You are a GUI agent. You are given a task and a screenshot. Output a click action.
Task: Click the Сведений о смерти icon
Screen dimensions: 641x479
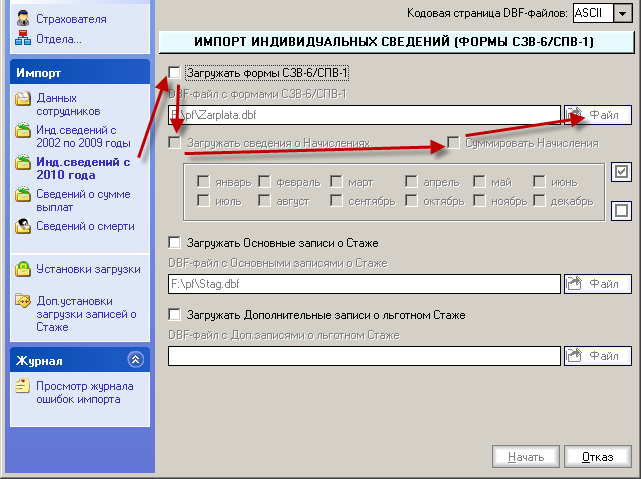click(x=23, y=226)
